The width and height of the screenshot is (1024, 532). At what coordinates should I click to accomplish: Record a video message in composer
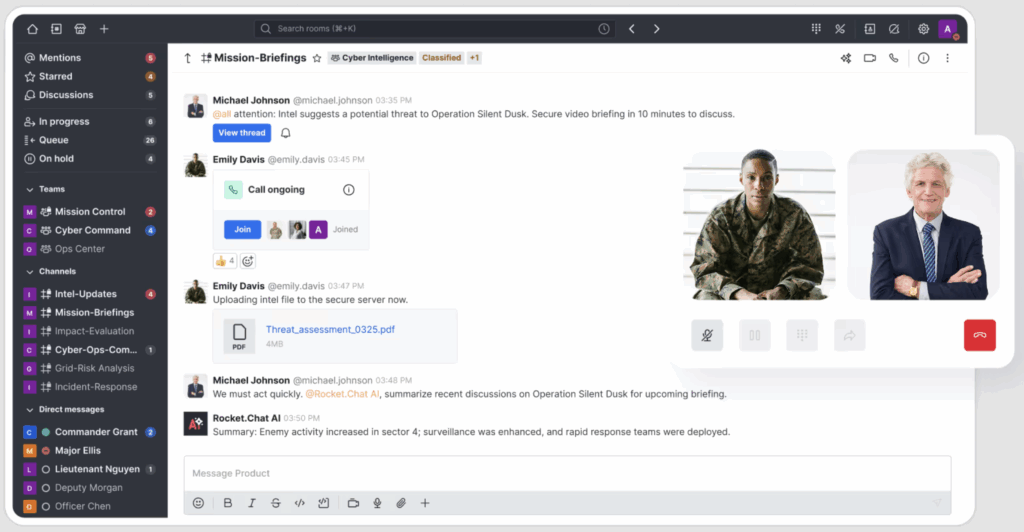coord(353,503)
